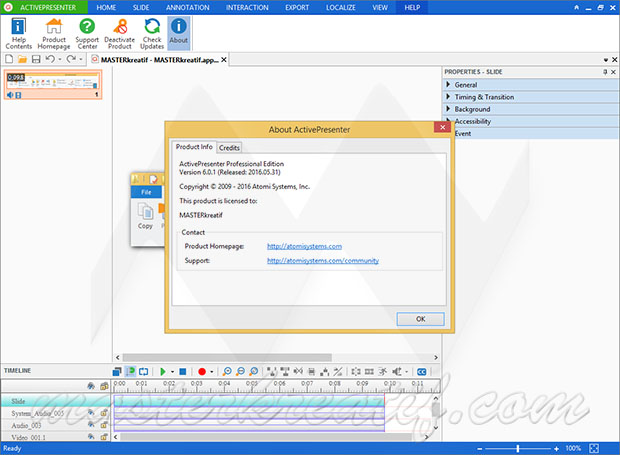
Task: Toggle lock on Audio_003 track
Action: point(104,425)
